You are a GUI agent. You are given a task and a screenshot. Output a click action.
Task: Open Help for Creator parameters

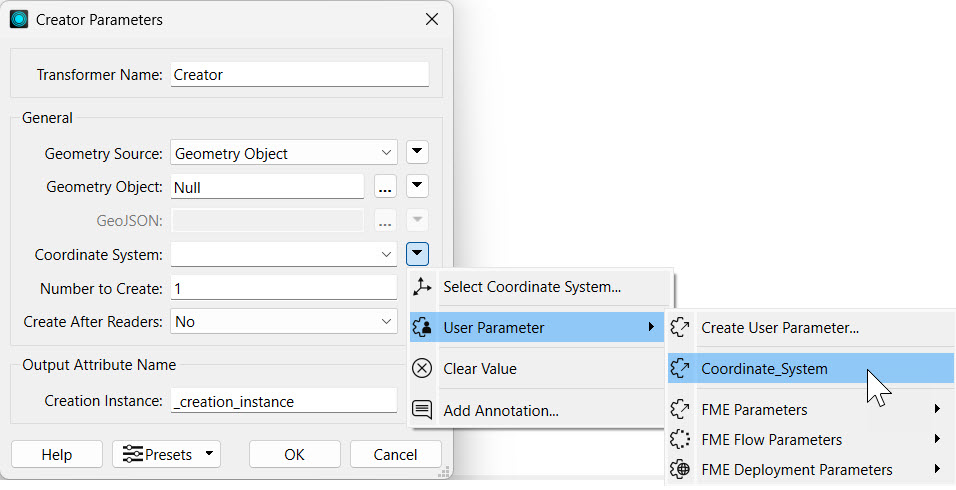pos(57,455)
